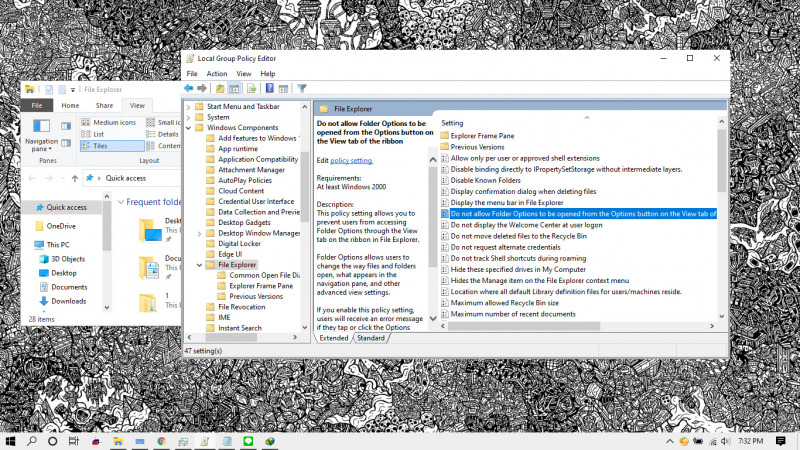Open the Windows Start menu
The width and height of the screenshot is (800, 450).
click(10, 441)
